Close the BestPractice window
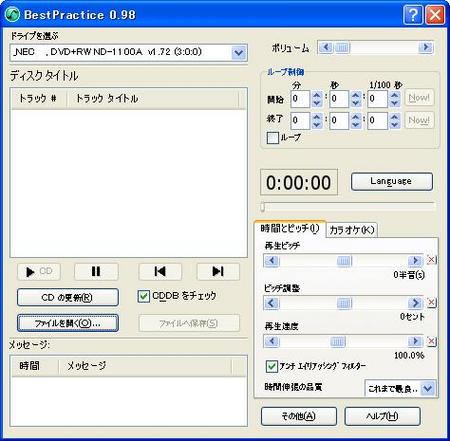The image size is (450, 441). click(435, 15)
